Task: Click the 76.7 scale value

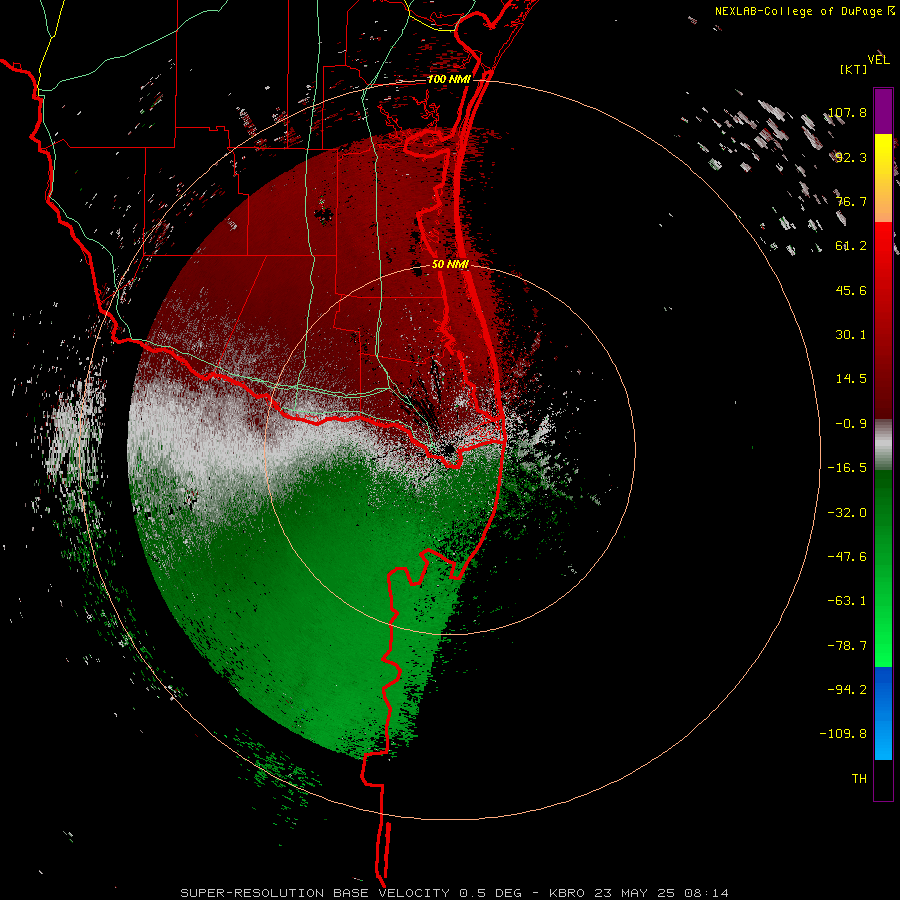Action: [x=851, y=201]
